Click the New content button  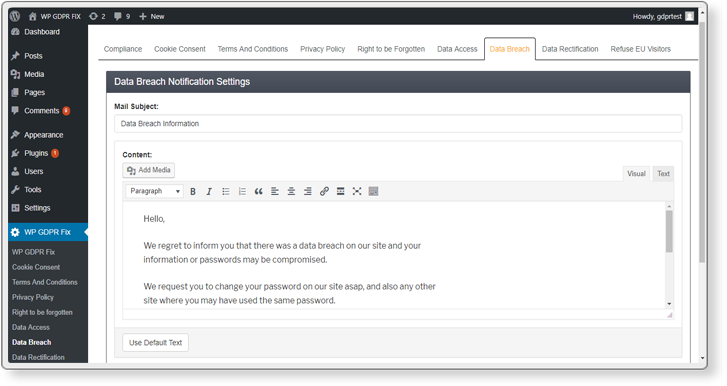pyautogui.click(x=152, y=16)
